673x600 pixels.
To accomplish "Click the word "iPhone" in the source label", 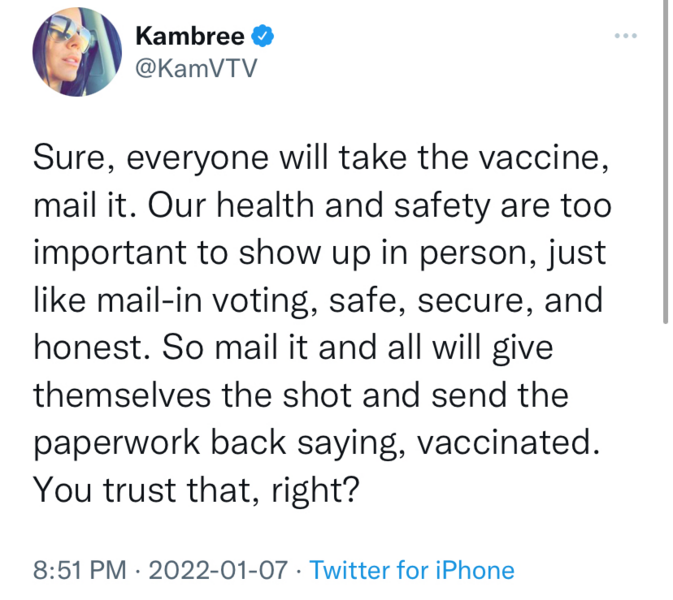I will point(475,570).
